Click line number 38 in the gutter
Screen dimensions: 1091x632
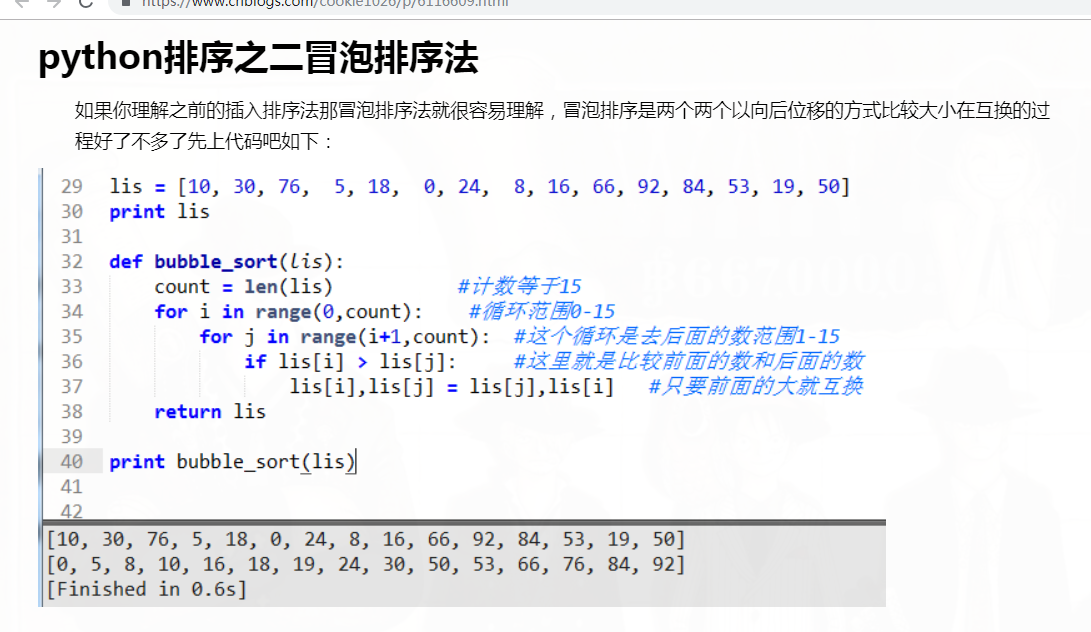pyautogui.click(x=72, y=412)
